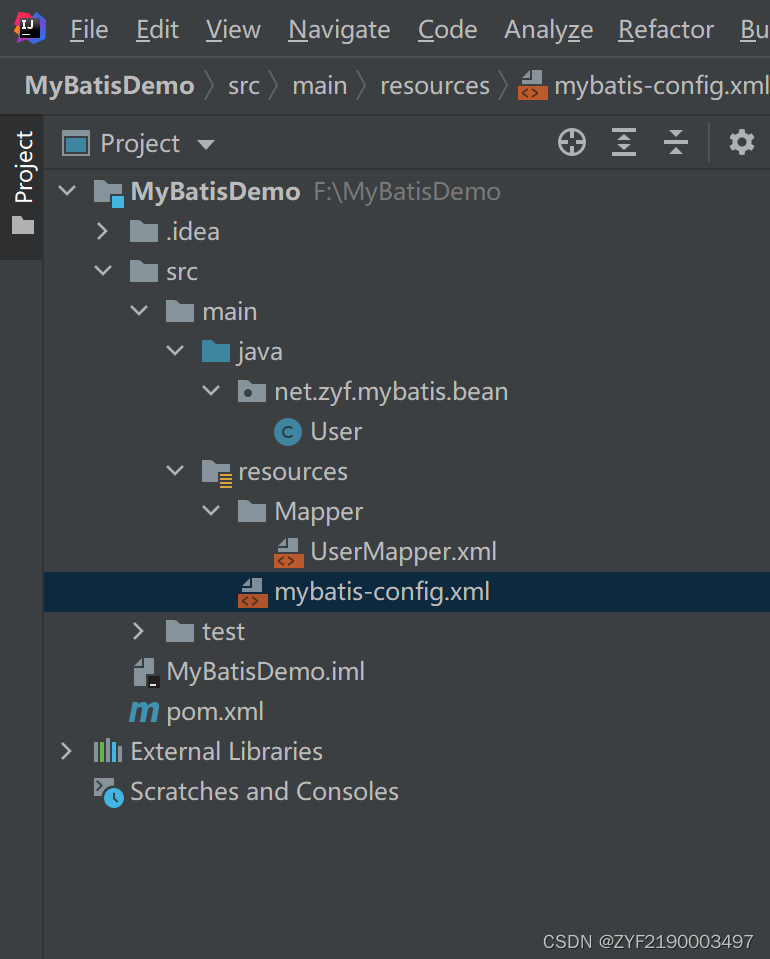Select resources folder label in tree
The height and width of the screenshot is (959, 770).
coord(293,472)
